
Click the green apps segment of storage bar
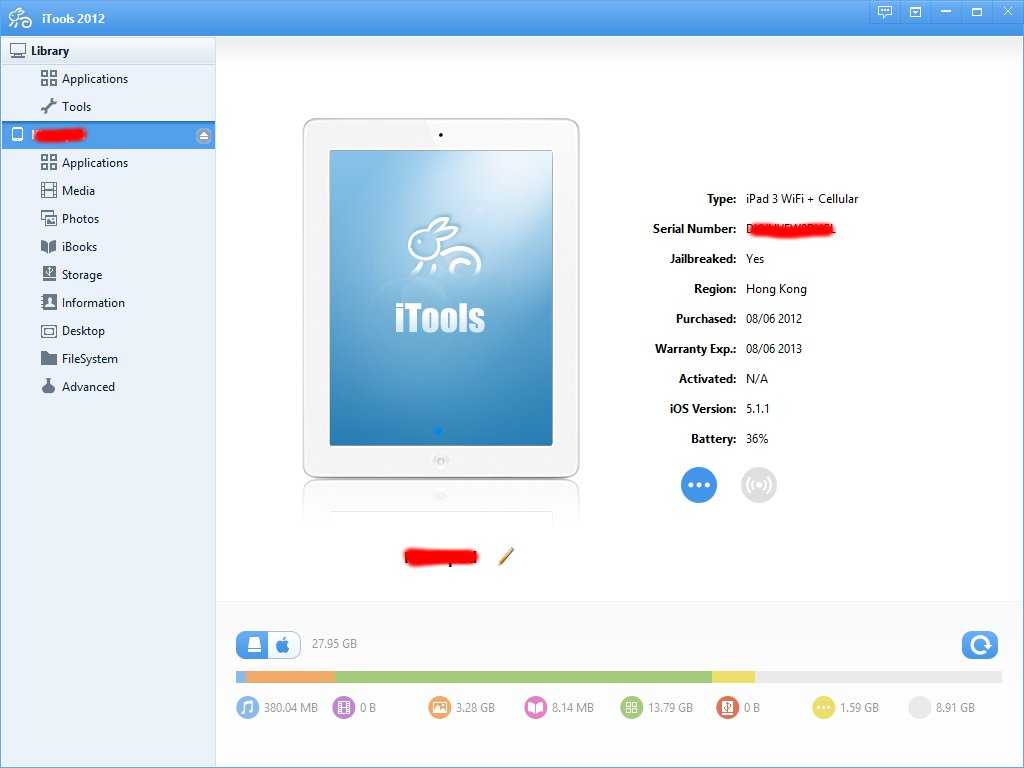tap(524, 677)
